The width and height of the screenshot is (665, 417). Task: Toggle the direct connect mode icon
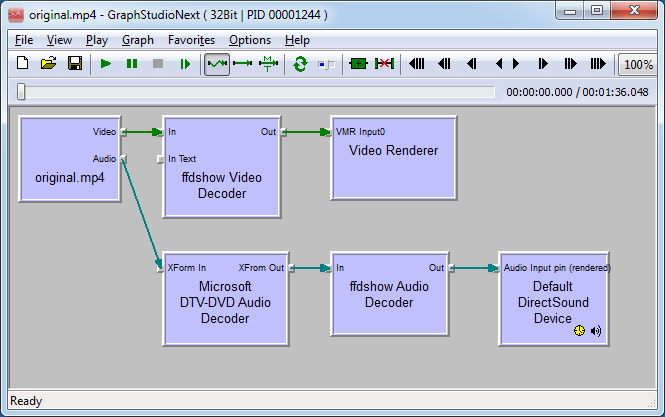243,64
